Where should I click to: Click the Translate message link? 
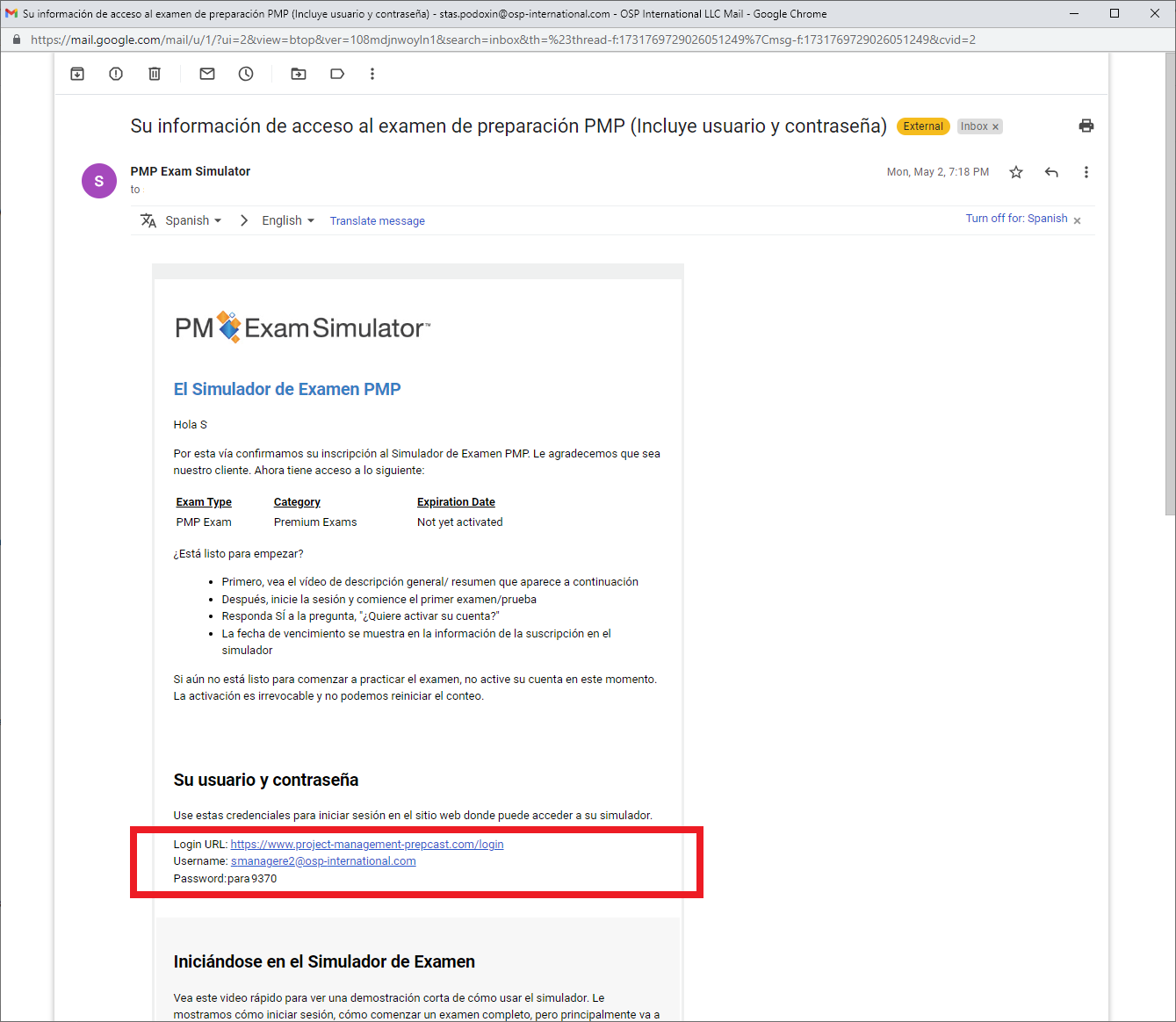coord(378,221)
